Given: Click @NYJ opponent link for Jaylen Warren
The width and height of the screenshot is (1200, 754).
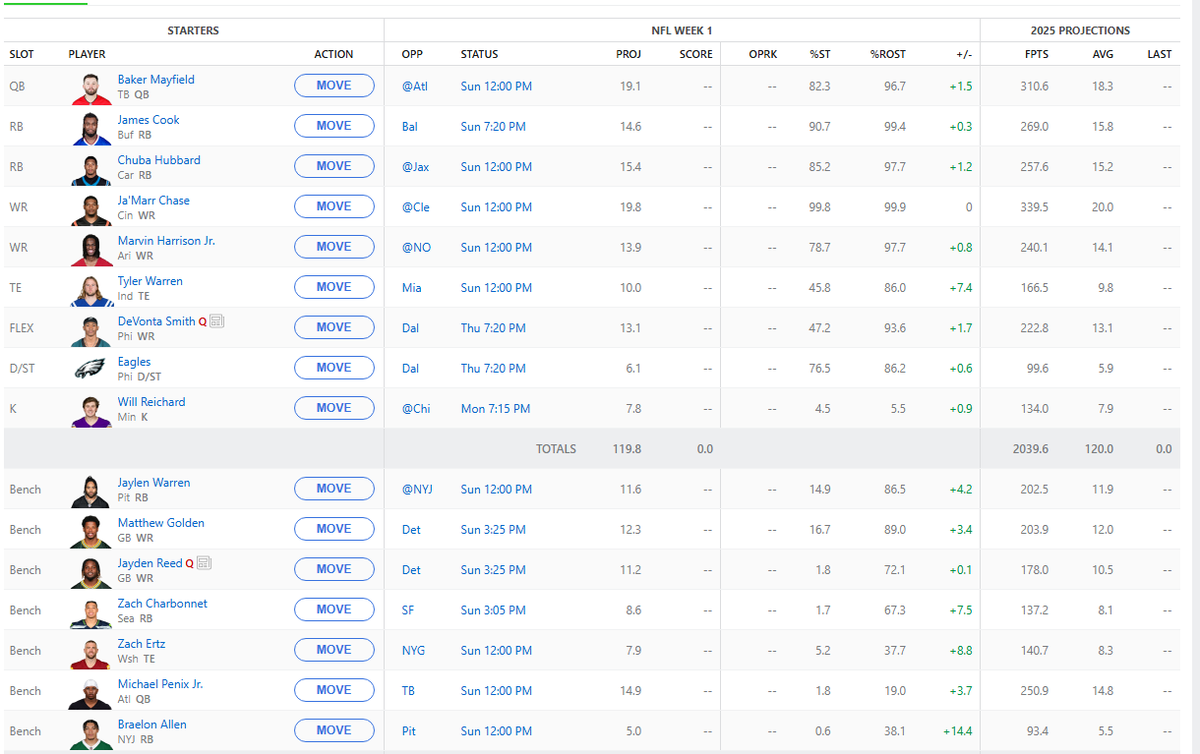Looking at the screenshot, I should coord(418,490).
